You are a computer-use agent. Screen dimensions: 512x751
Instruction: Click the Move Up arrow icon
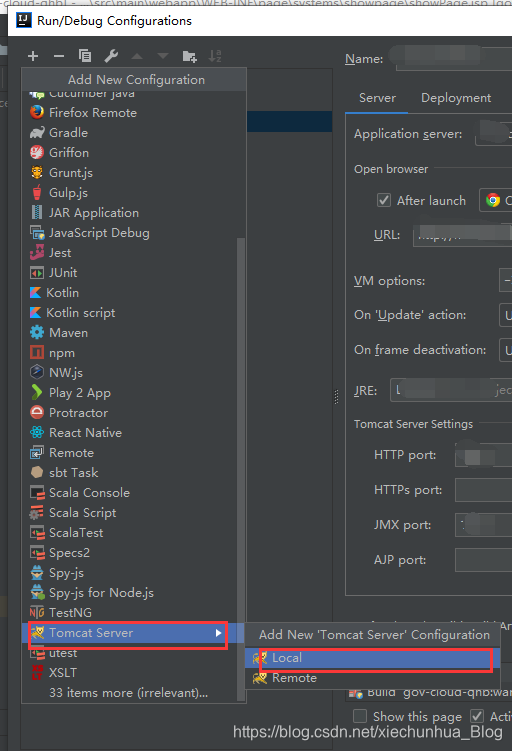point(137,56)
